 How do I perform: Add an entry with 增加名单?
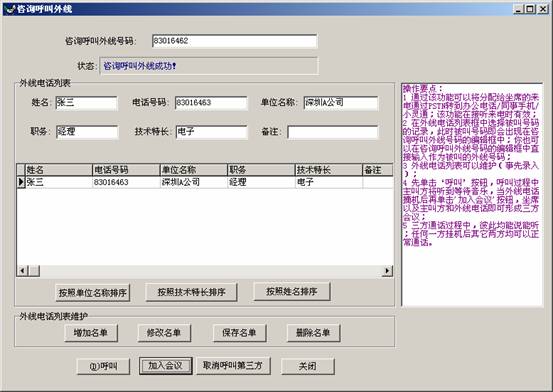click(91, 333)
